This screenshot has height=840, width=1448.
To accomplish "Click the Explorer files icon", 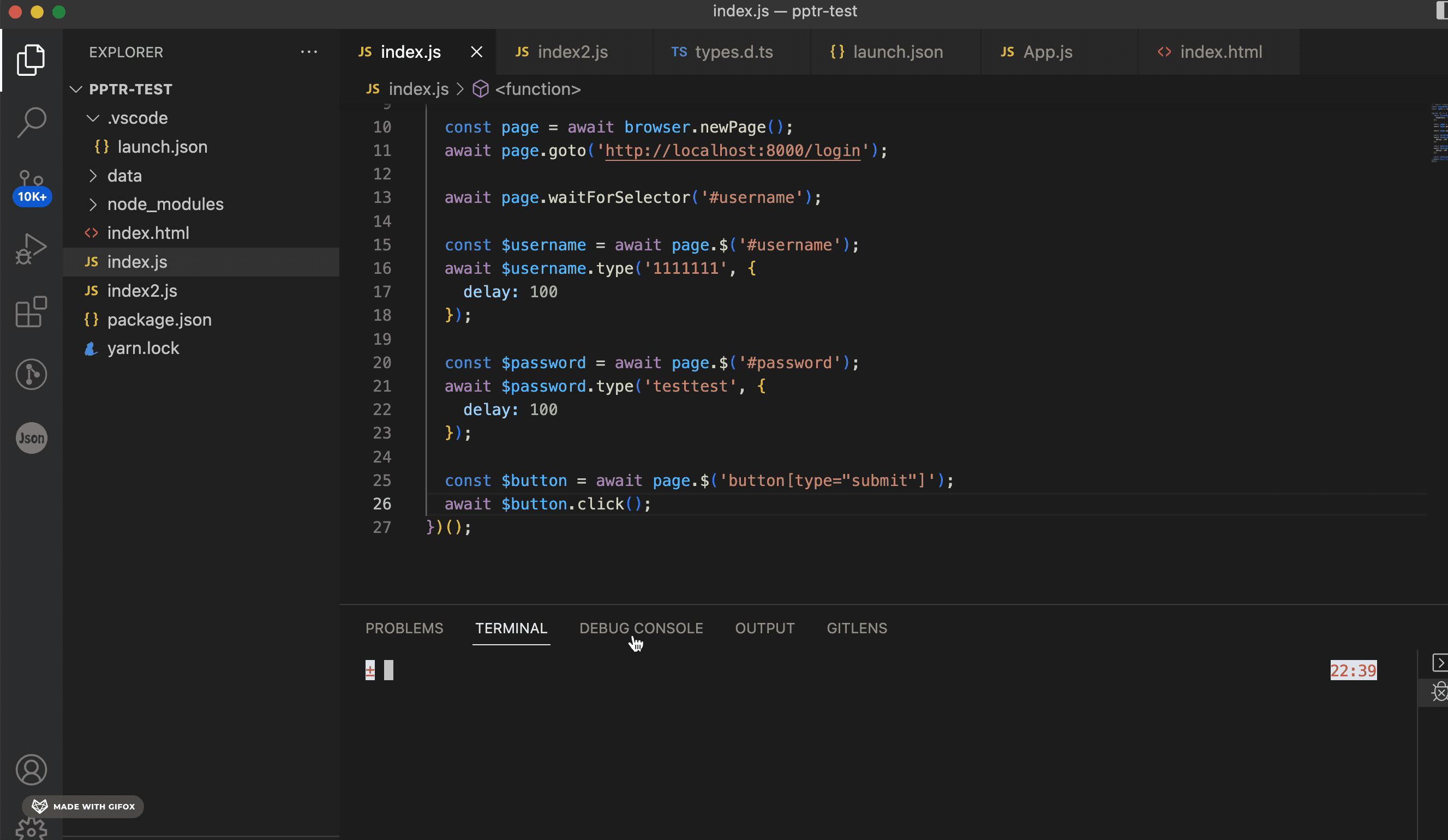I will point(31,59).
